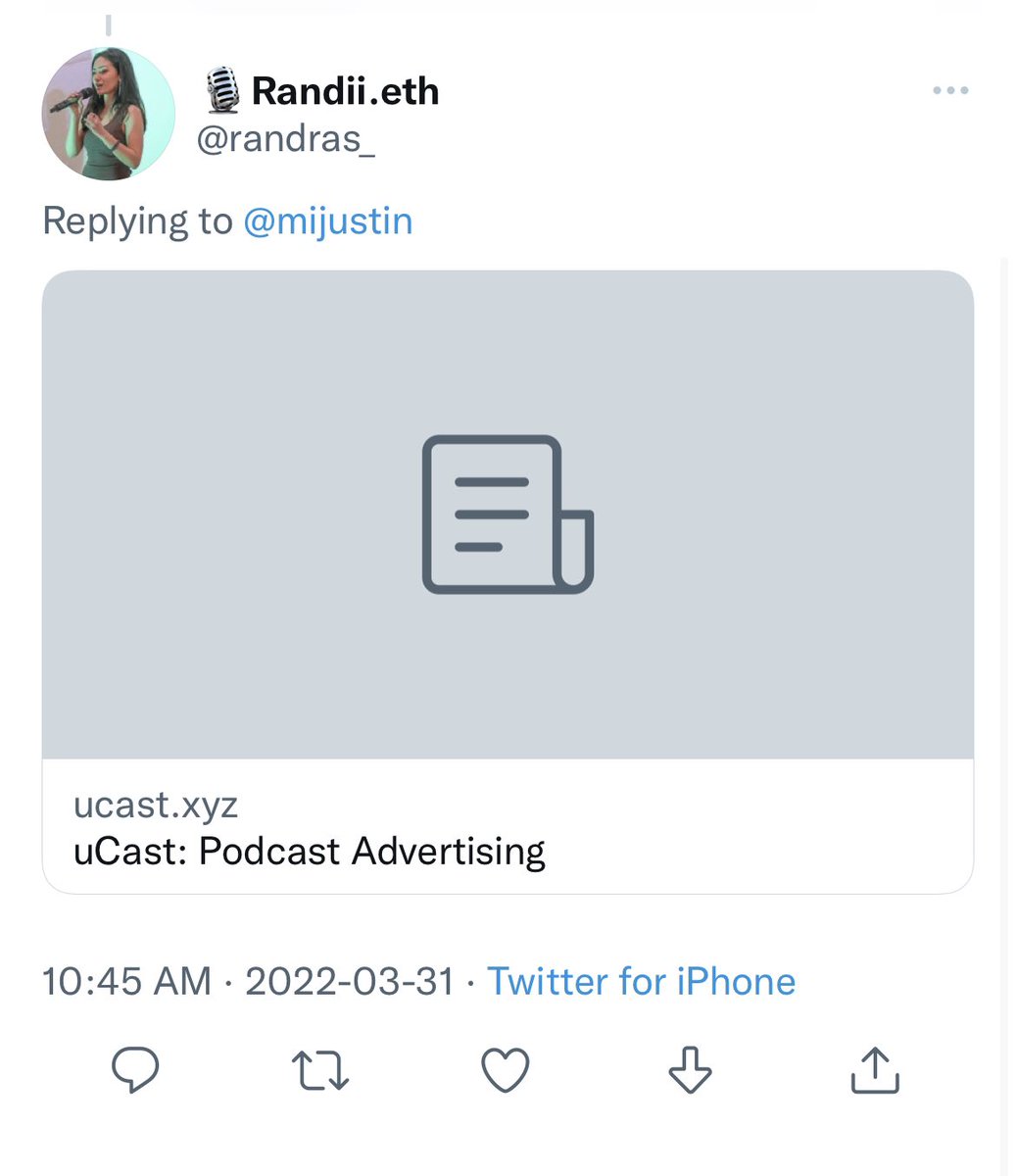The width and height of the screenshot is (1016, 1176).
Task: Open the @mijustin mention link
Action: click(328, 220)
